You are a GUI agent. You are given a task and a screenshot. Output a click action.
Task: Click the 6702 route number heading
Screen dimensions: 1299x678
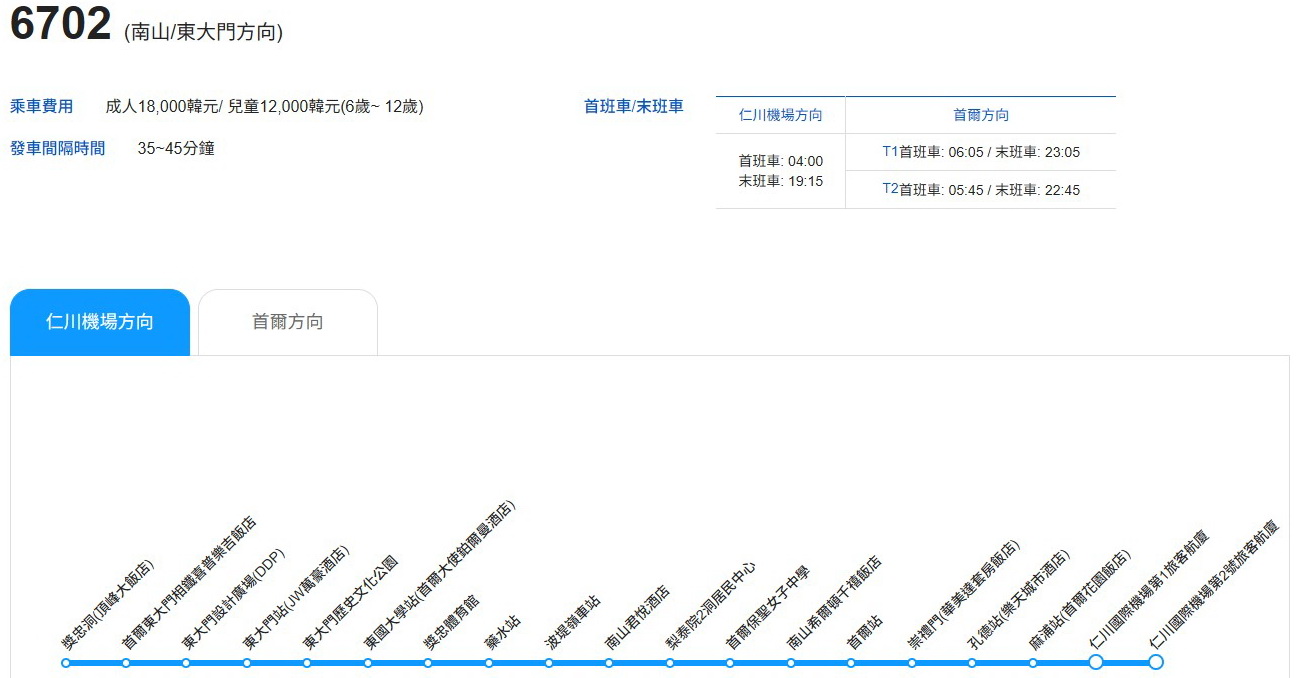(58, 27)
